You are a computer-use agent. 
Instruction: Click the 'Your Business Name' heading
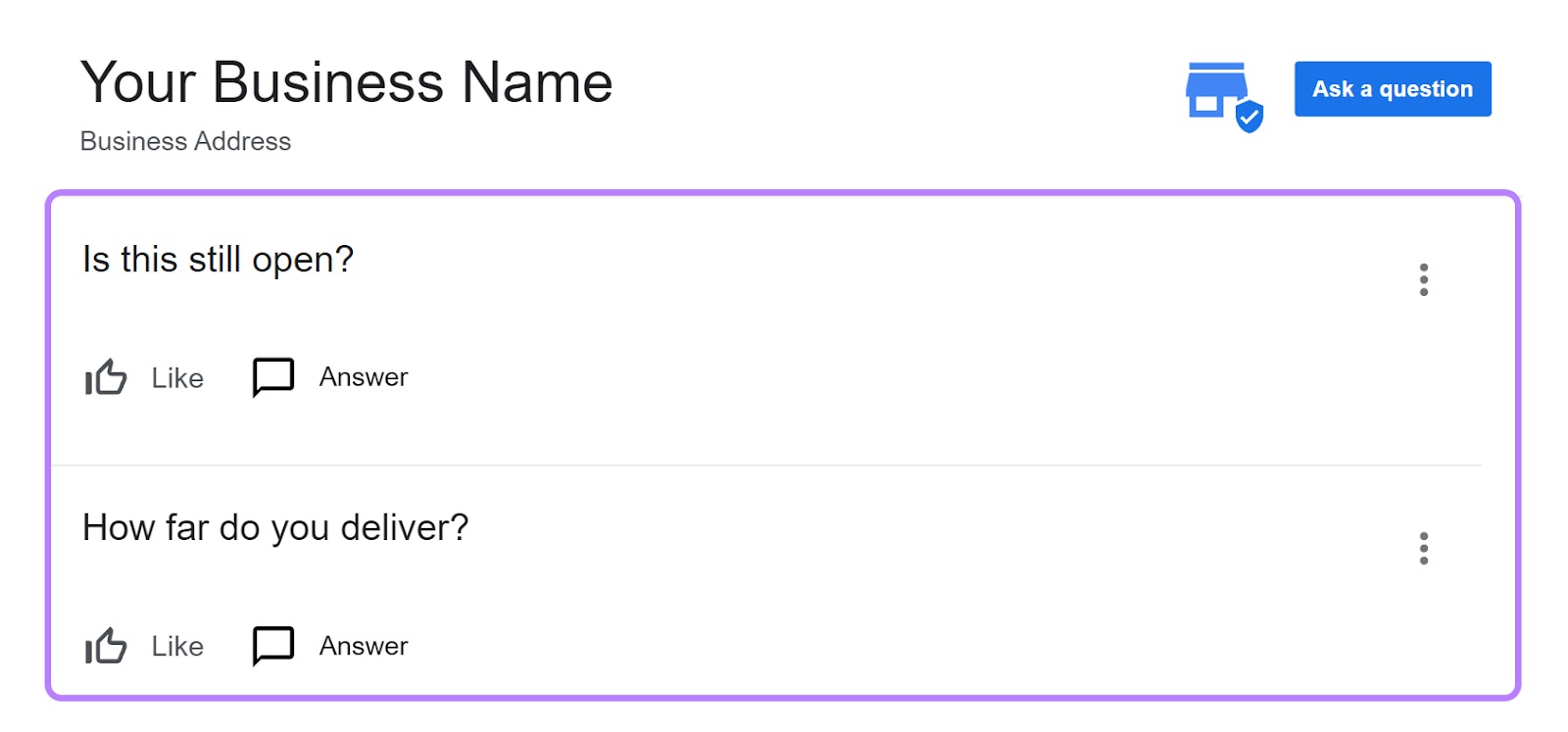(346, 82)
